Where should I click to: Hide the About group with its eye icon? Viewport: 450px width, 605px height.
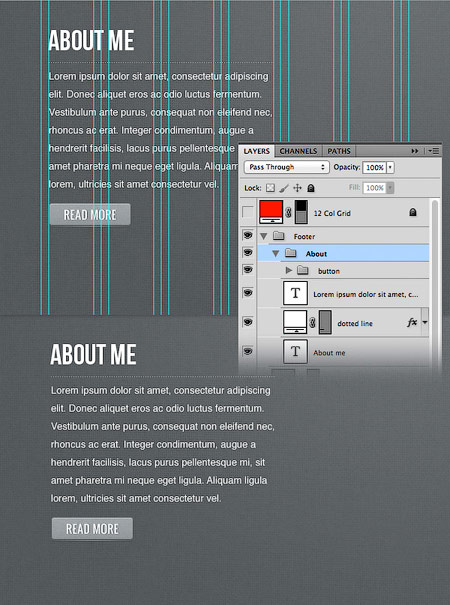(248, 252)
